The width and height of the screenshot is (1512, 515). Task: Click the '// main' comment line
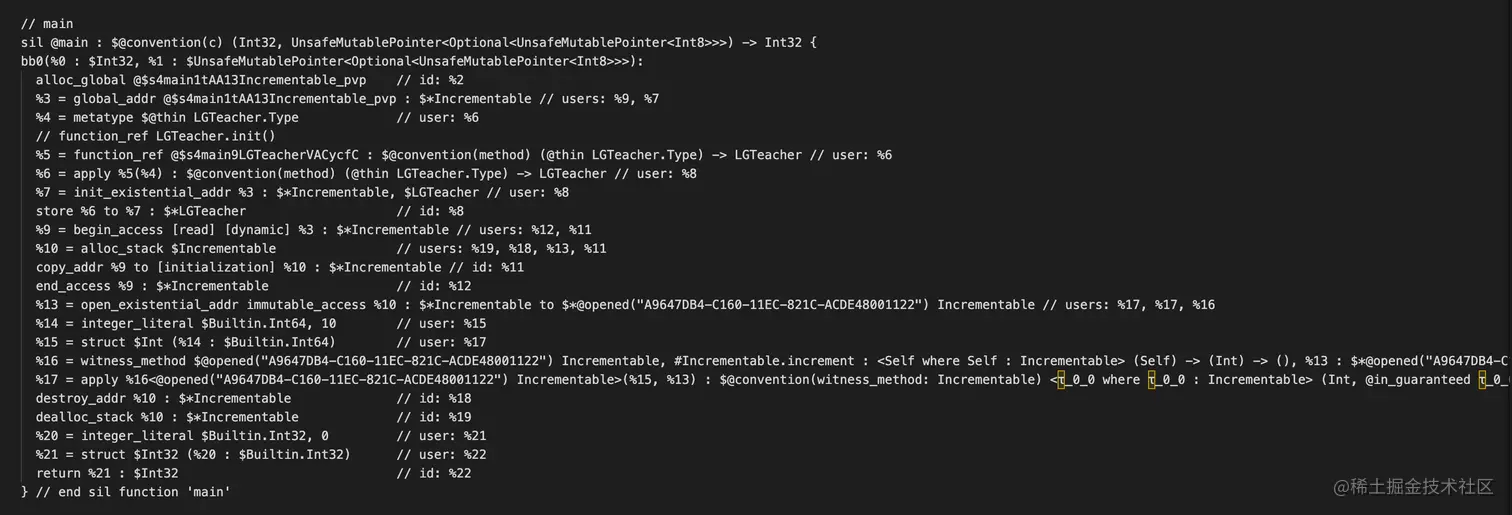pos(46,24)
